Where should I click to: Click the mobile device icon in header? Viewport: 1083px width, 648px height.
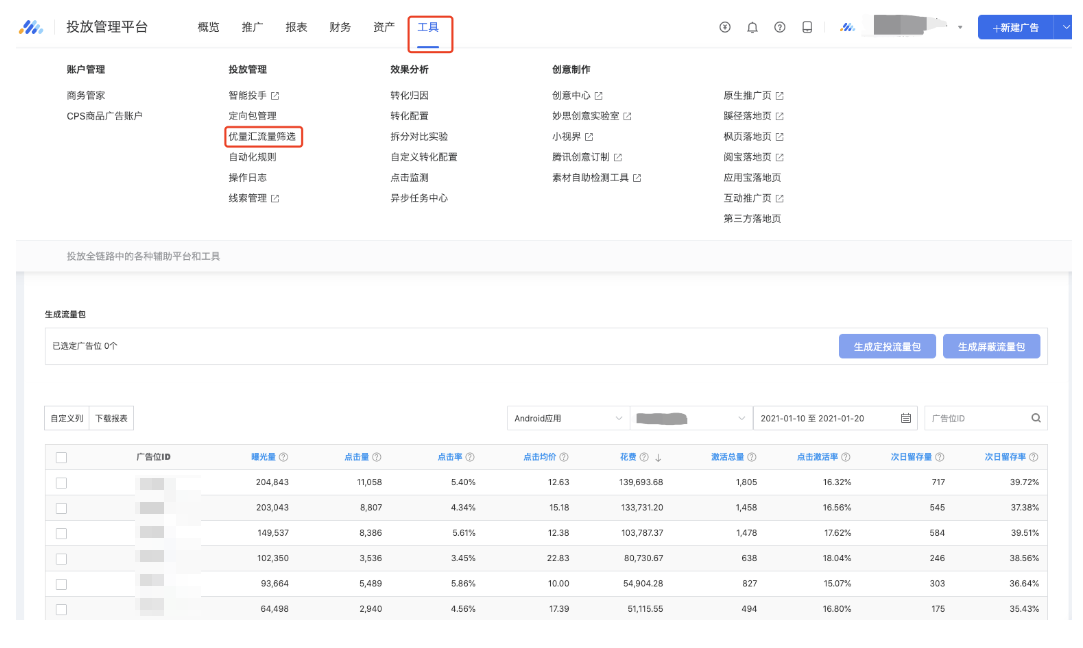(x=807, y=27)
